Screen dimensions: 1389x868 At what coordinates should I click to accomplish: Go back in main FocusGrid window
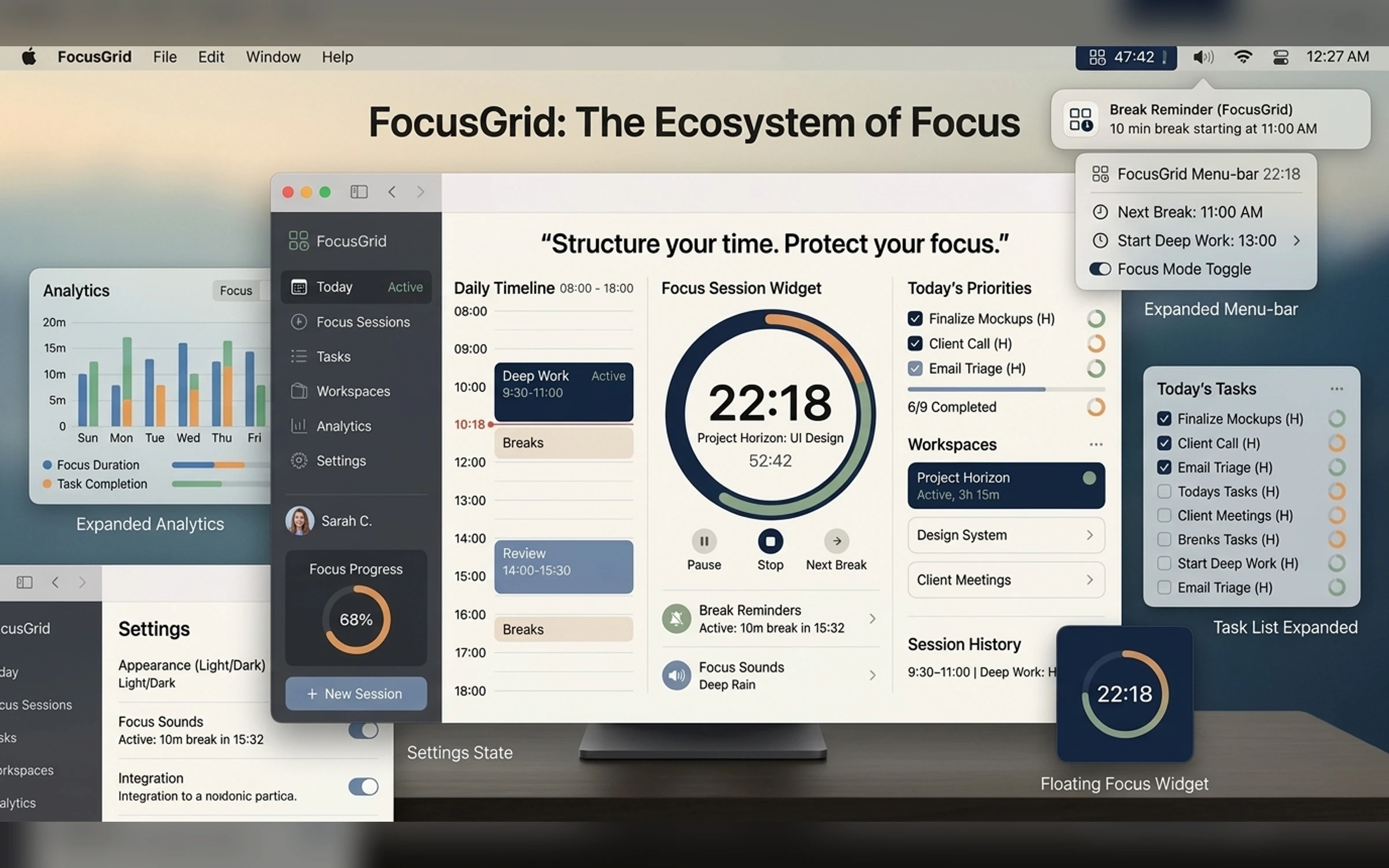[392, 192]
